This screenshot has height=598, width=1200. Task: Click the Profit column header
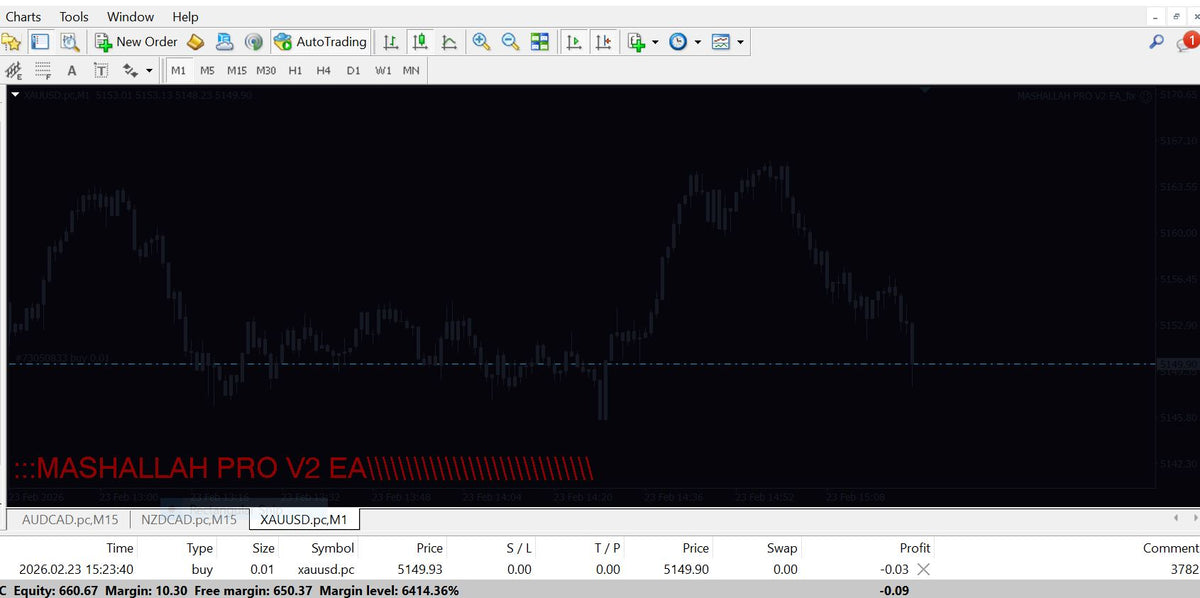click(x=914, y=548)
